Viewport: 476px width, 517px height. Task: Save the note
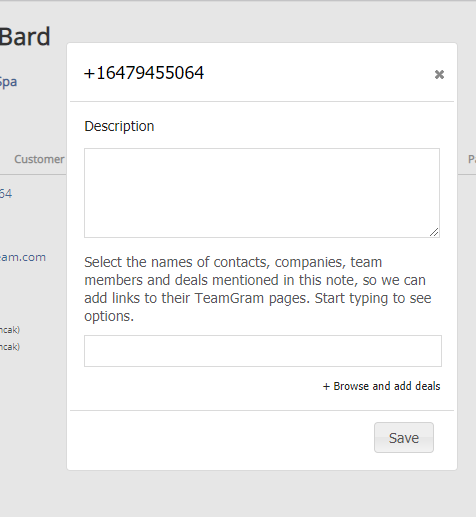(x=404, y=438)
